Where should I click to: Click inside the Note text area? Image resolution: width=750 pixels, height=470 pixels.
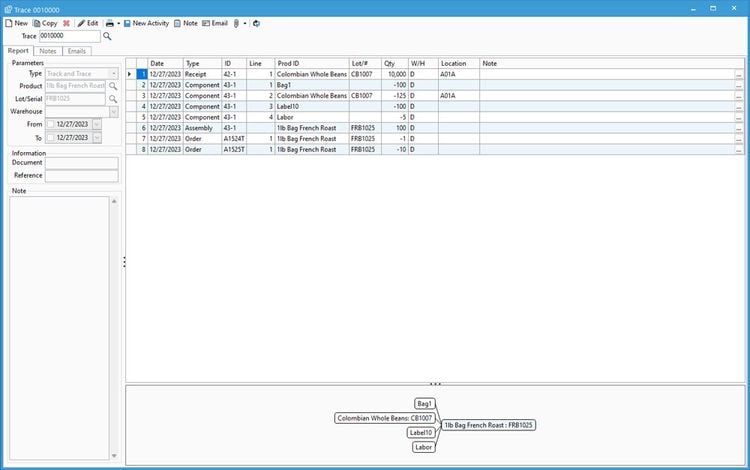(59, 328)
